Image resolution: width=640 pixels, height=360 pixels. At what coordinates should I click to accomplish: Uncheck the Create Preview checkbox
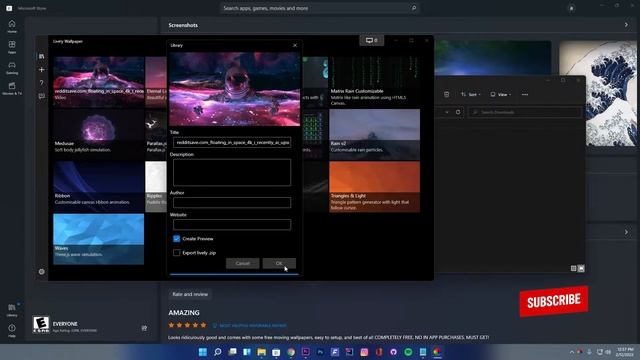pyautogui.click(x=176, y=239)
